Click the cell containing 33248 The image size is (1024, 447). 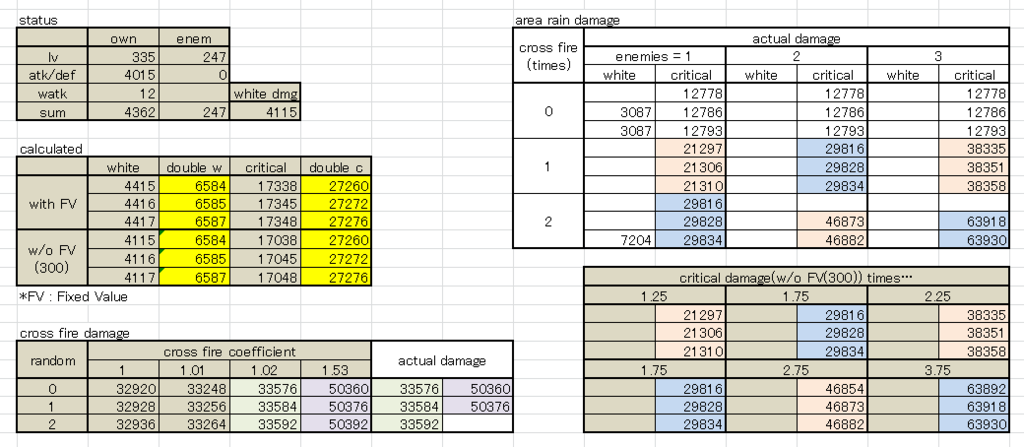[194, 389]
